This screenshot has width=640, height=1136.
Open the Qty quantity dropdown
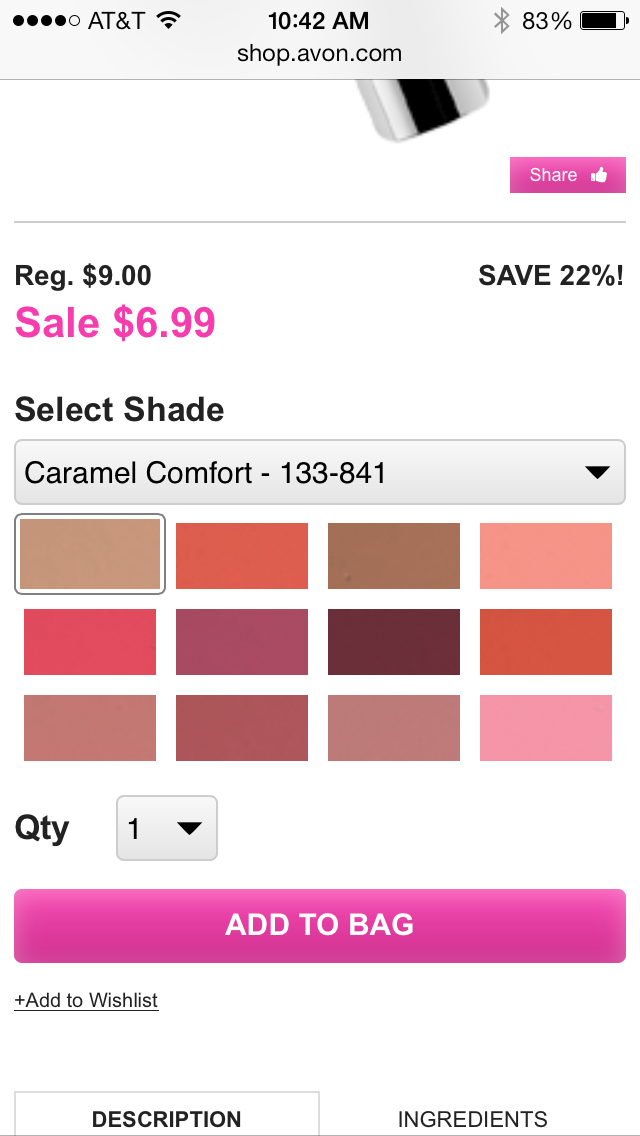(166, 828)
